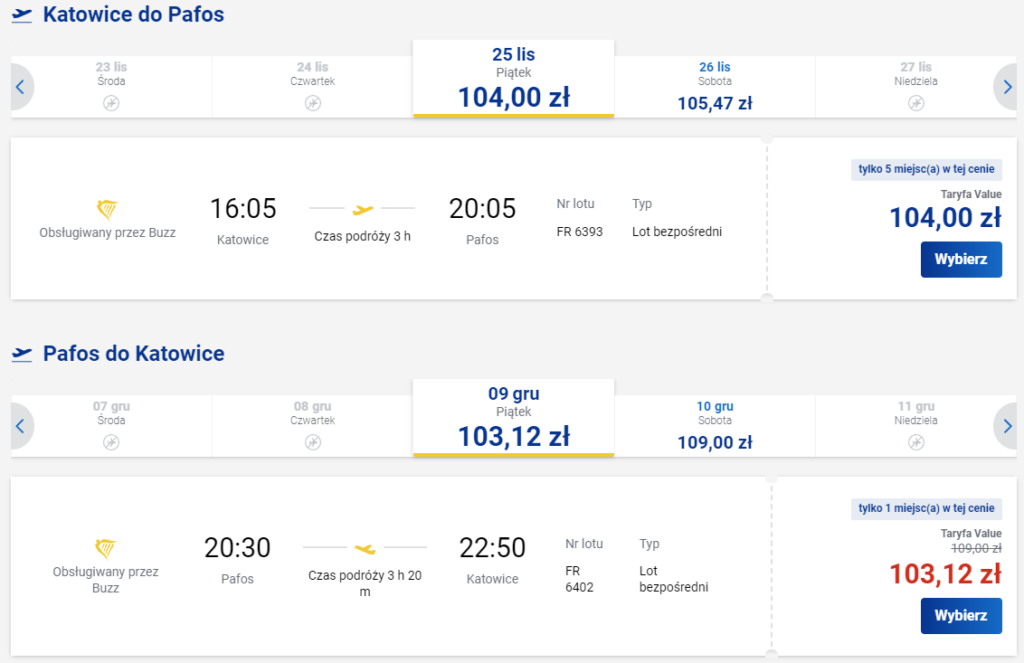Select the 10 gru Sobota date tab
Screen dimensions: 1024x663
pyautogui.click(x=714, y=425)
